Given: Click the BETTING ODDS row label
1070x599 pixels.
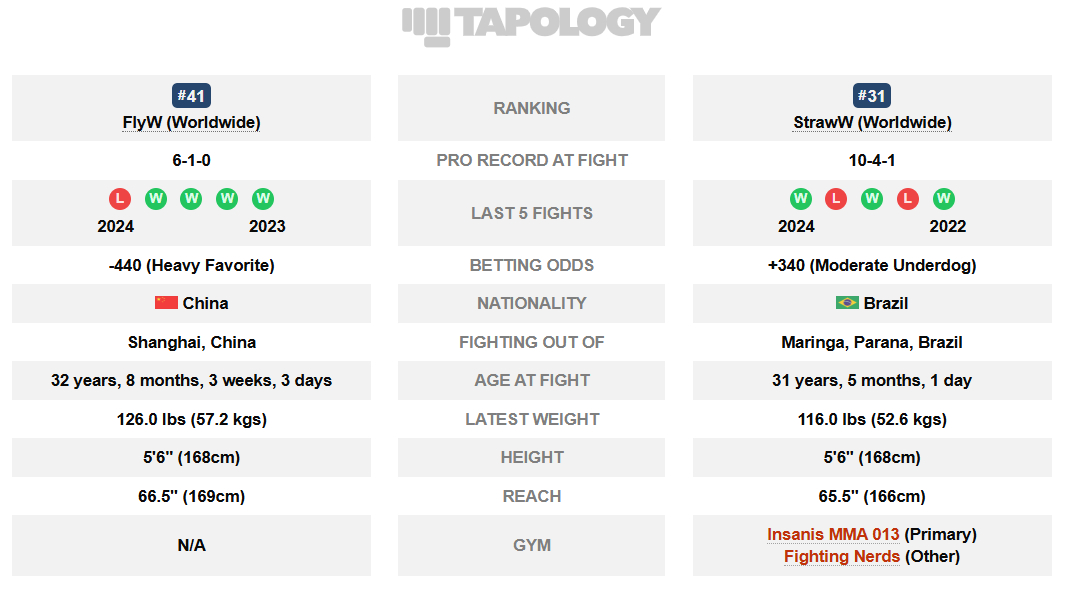Looking at the screenshot, I should 532,265.
